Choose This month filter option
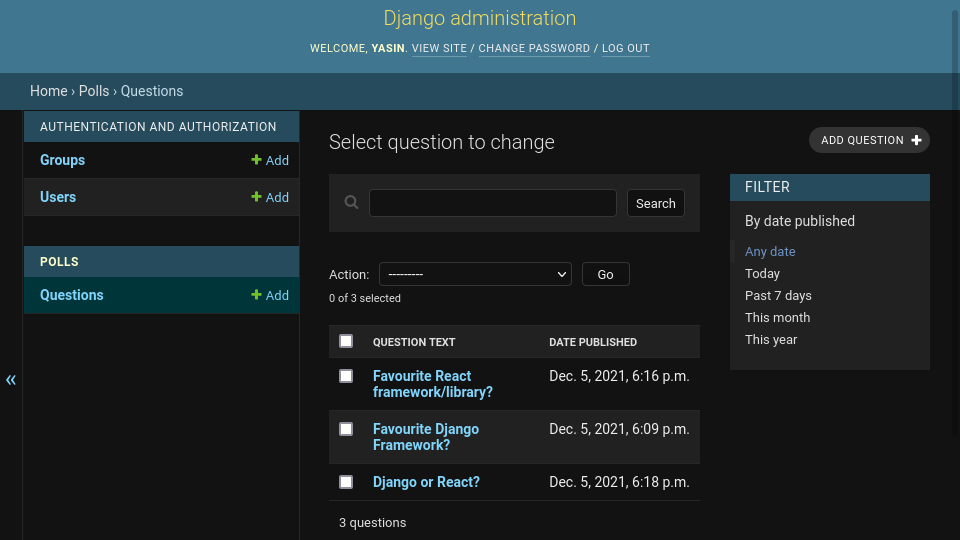The image size is (960, 540). tap(777, 318)
